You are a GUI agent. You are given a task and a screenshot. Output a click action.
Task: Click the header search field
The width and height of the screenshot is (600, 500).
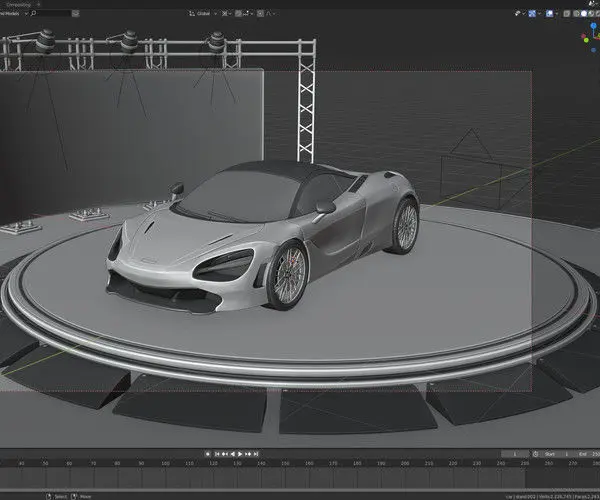click(x=51, y=13)
